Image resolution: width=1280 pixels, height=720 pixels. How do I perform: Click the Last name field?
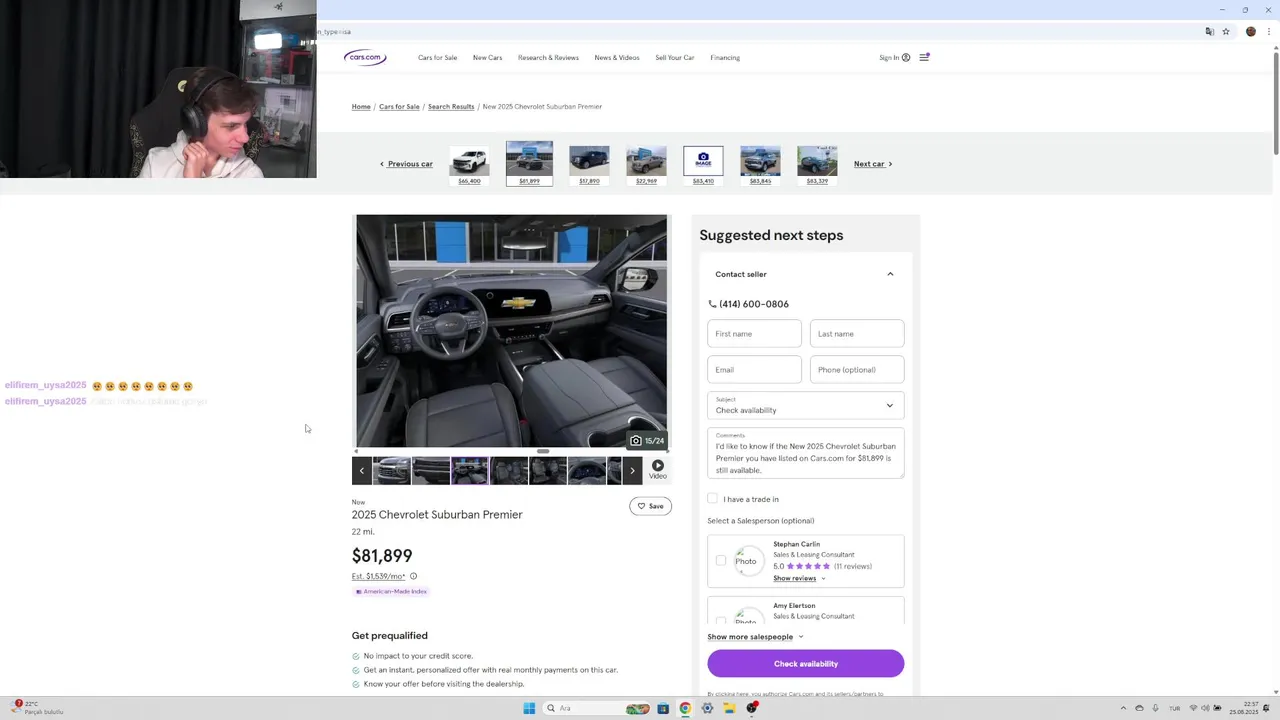[x=857, y=333]
